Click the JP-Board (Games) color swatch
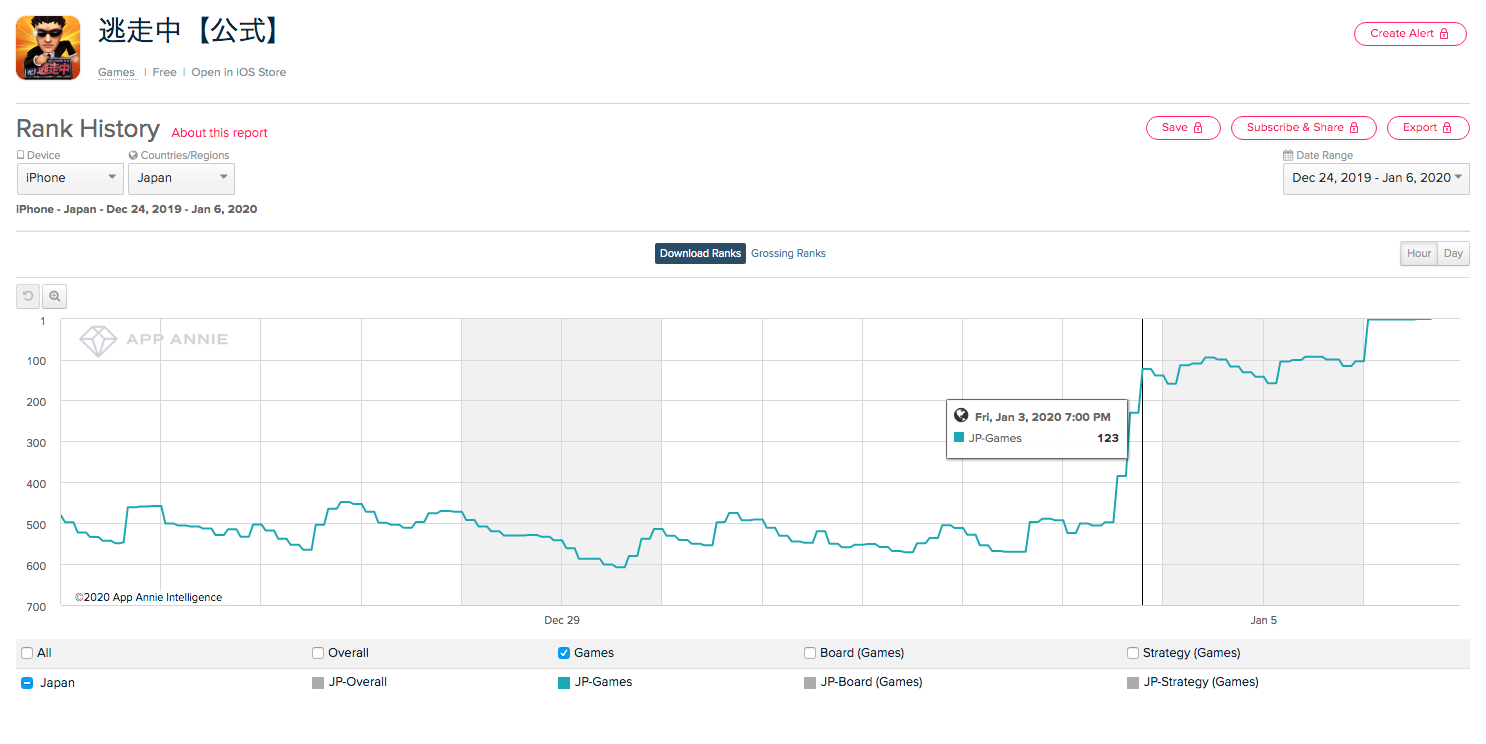This screenshot has width=1486, height=744. click(x=810, y=683)
